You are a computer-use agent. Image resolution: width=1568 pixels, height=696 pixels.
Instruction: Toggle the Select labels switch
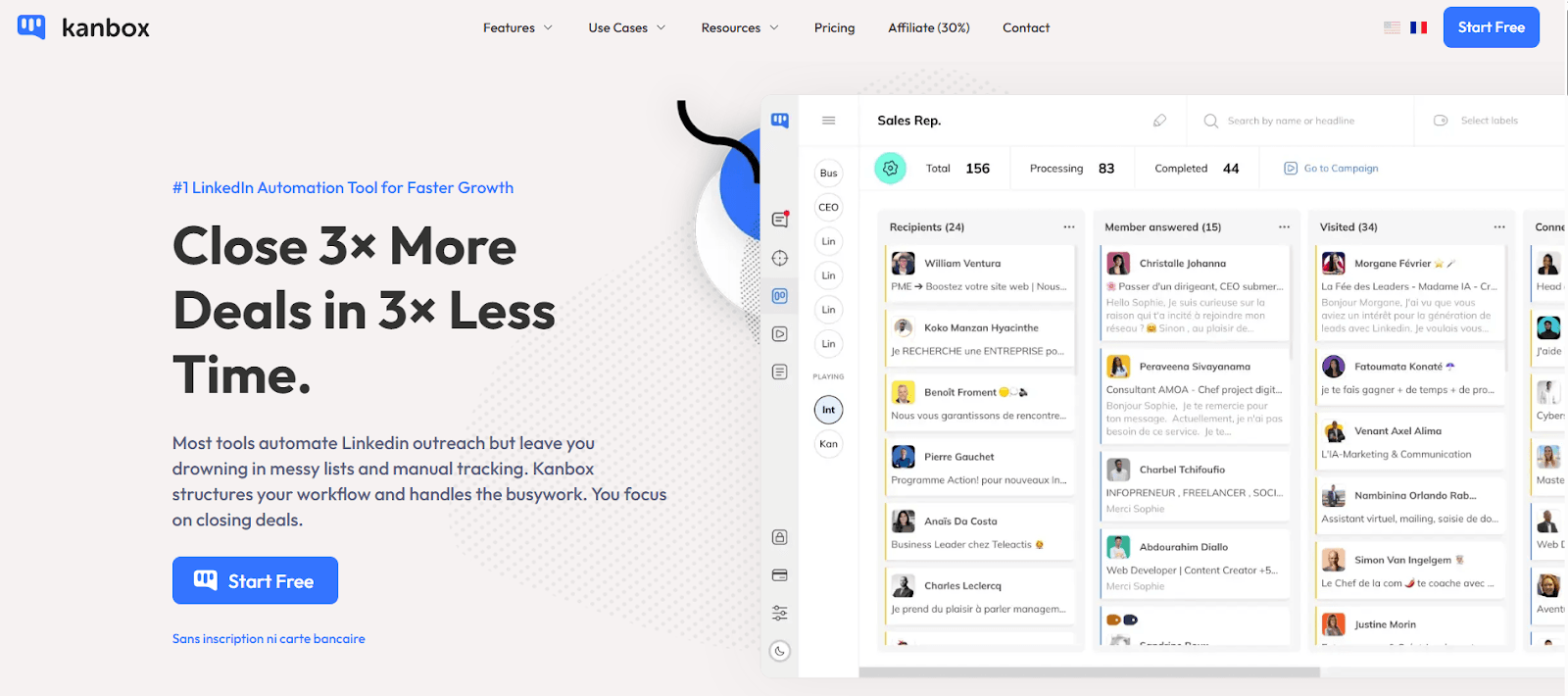pos(1441,121)
